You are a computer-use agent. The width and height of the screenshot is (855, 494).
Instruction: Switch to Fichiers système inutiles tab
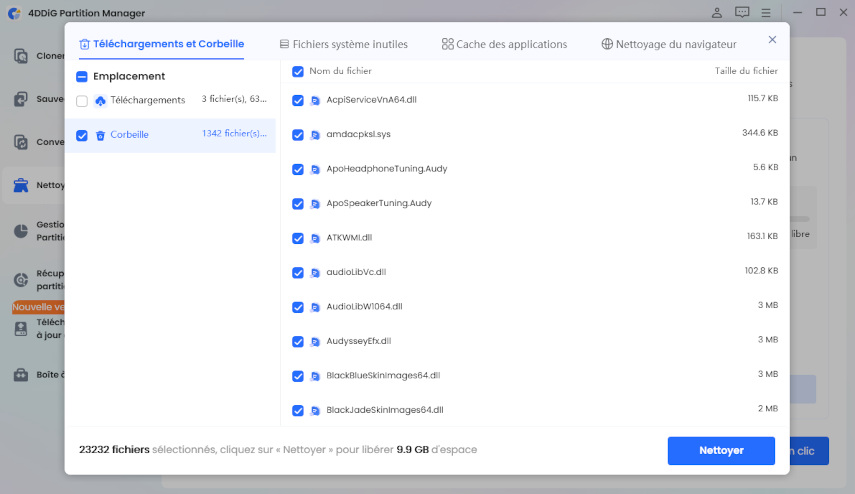pos(344,44)
